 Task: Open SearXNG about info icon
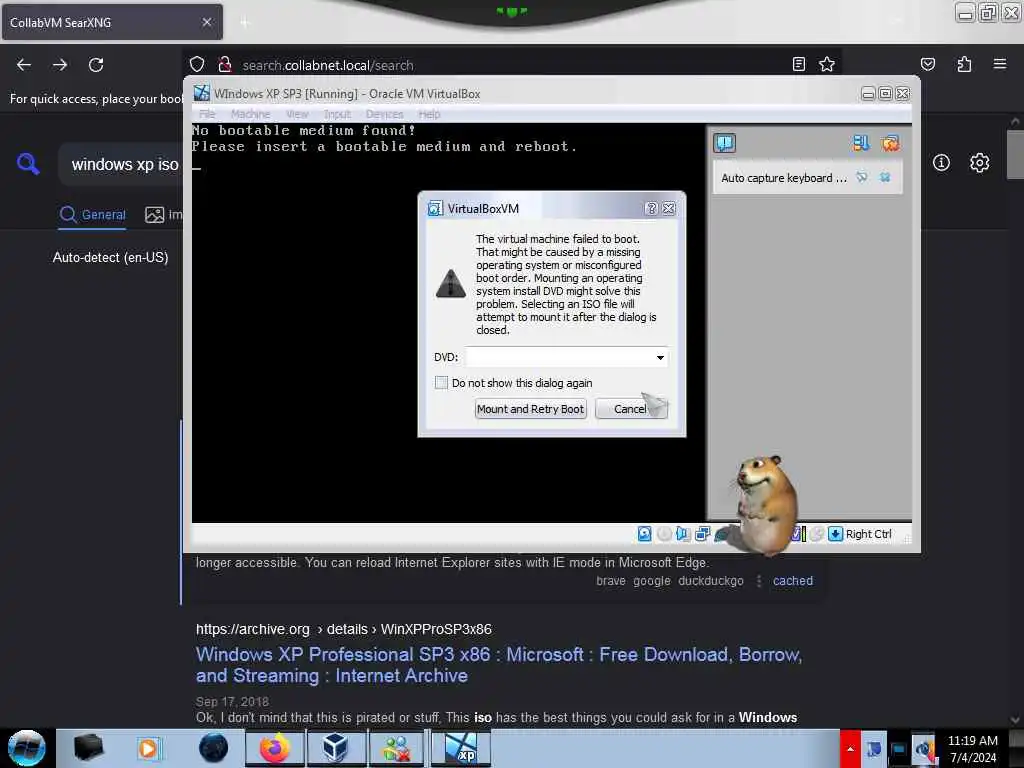(941, 163)
